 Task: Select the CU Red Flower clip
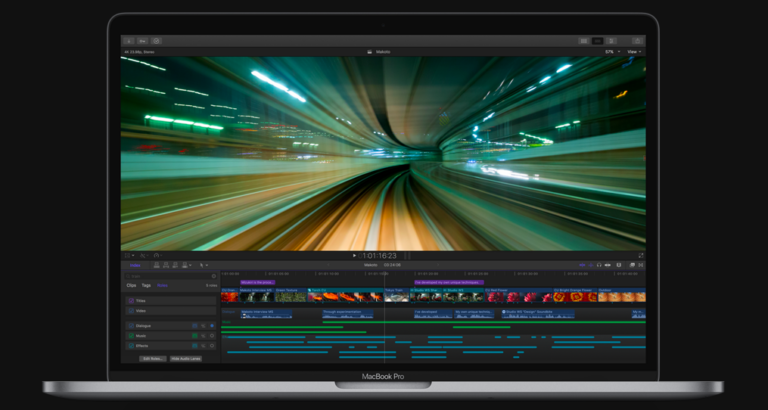[519, 295]
